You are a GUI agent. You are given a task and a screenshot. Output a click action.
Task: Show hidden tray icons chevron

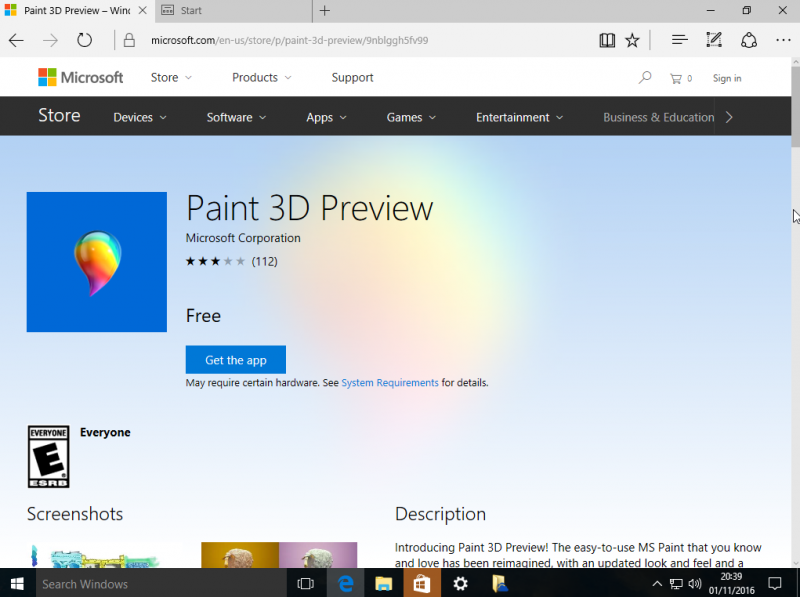(657, 584)
